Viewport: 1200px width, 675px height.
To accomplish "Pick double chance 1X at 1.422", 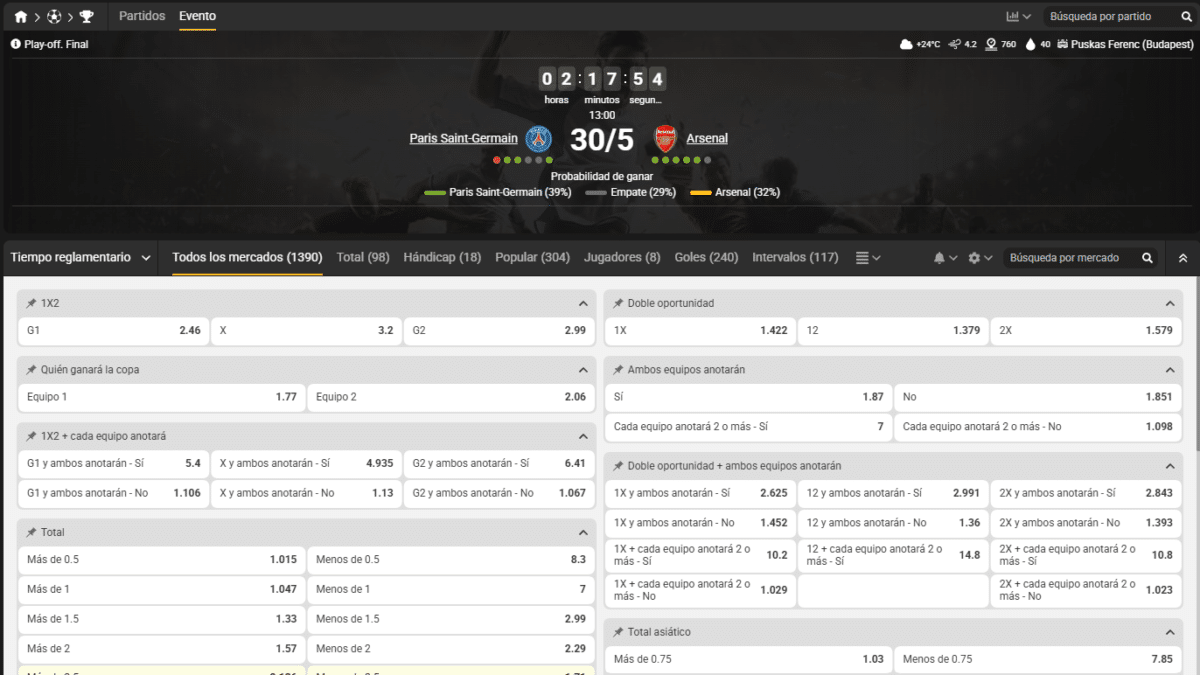I will (700, 331).
